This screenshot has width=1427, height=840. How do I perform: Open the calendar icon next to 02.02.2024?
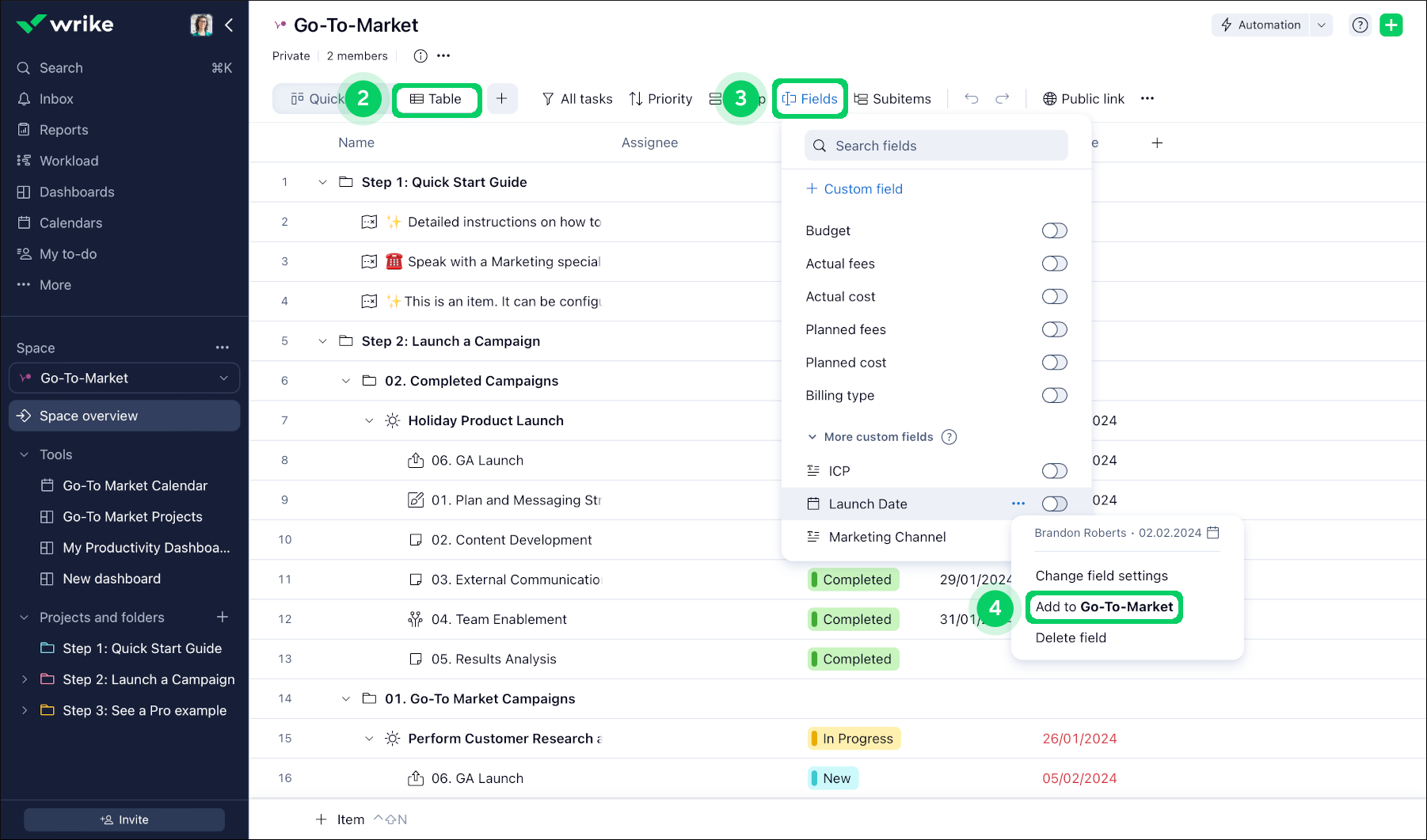(x=1212, y=533)
